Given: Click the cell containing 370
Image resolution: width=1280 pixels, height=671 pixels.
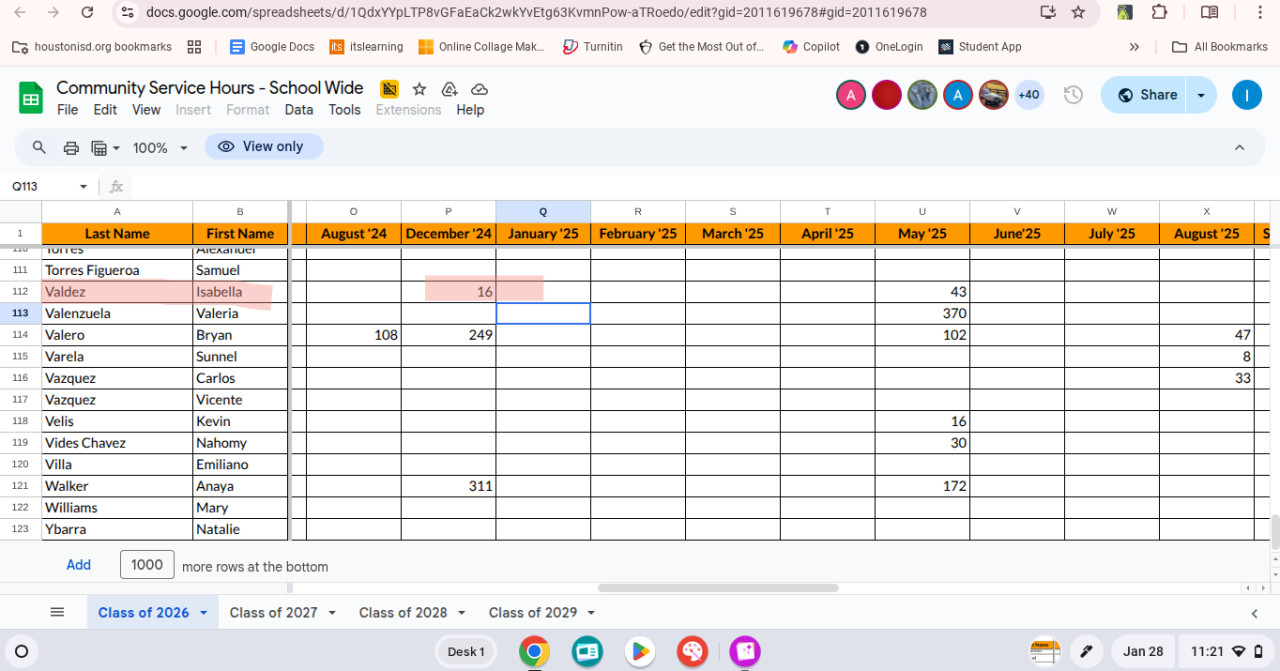Looking at the screenshot, I should (x=922, y=313).
